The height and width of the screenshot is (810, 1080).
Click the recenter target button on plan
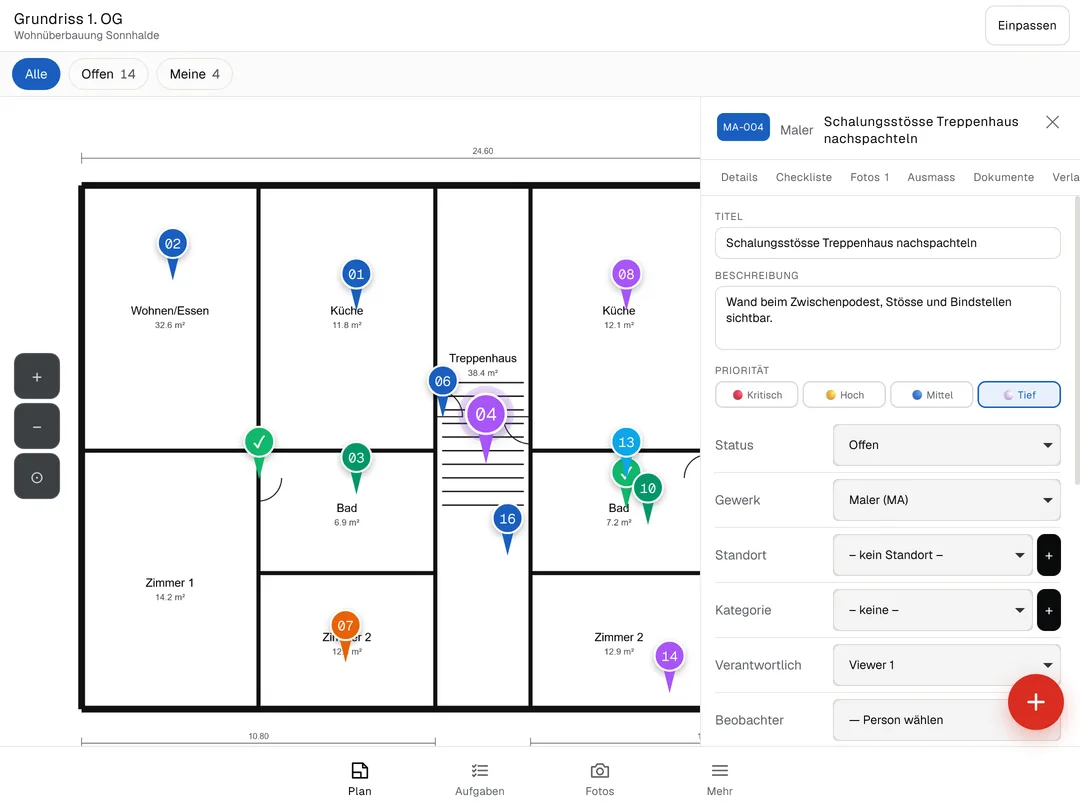click(37, 477)
